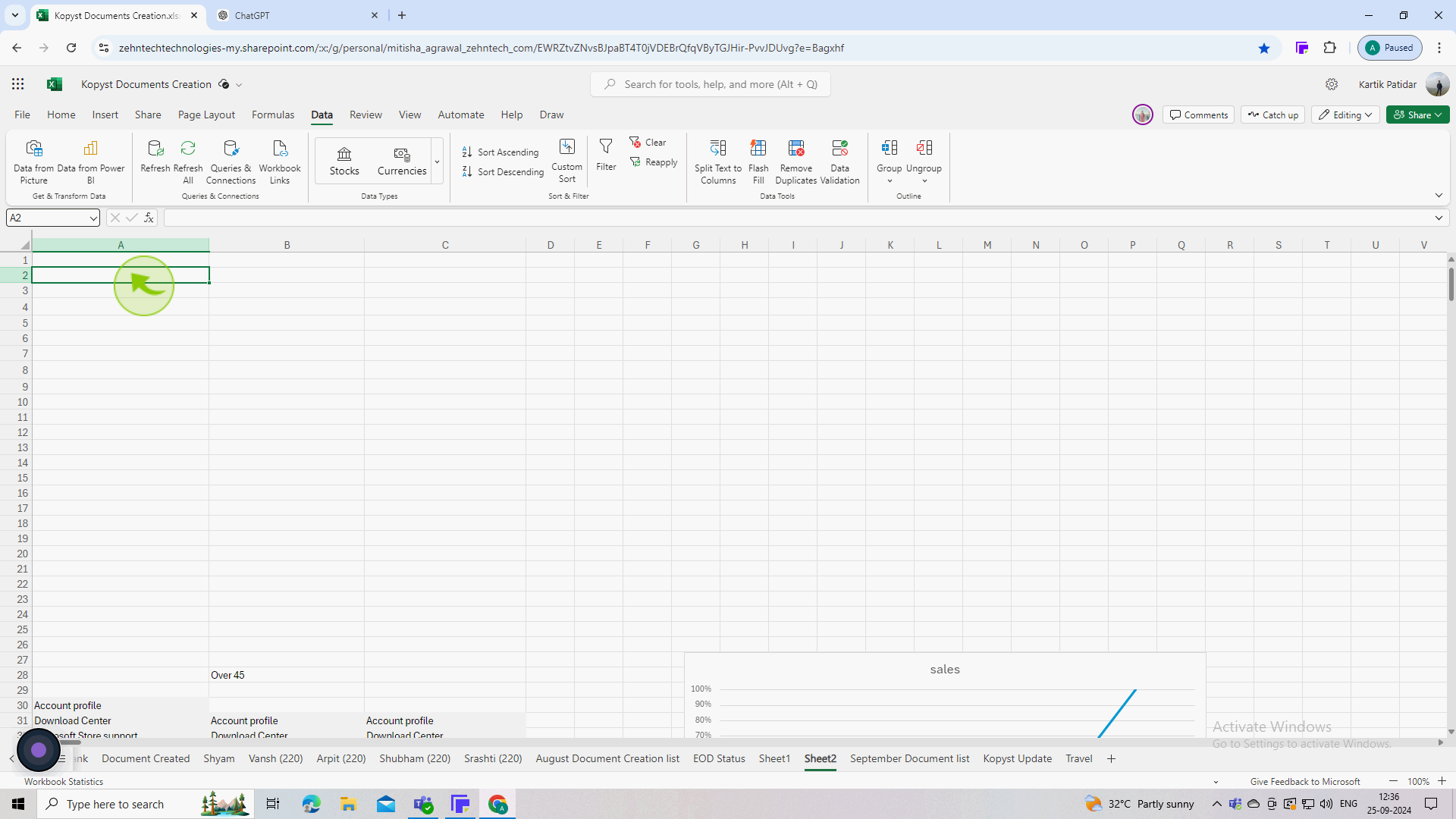Open Microsoft Edge on taskbar
The height and width of the screenshot is (819, 1456).
311,804
